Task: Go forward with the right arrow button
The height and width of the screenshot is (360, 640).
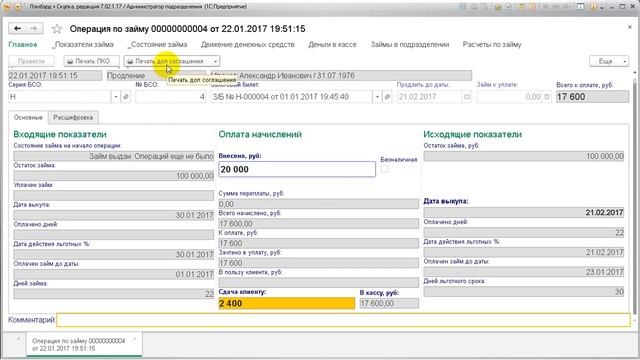Action: (34, 28)
